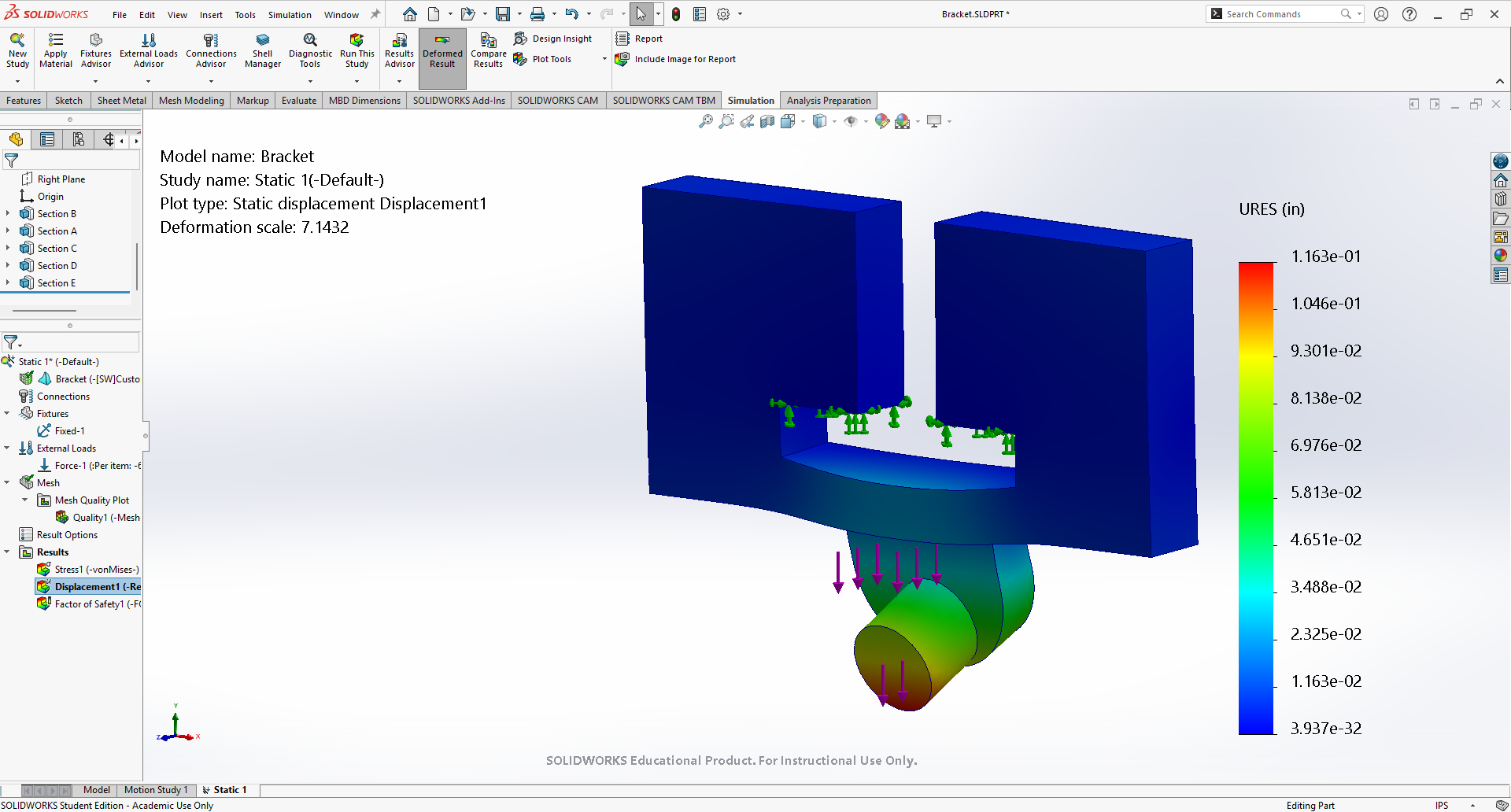Click the Print icon
Screen dimensions: 1511x812
pyautogui.click(x=537, y=14)
